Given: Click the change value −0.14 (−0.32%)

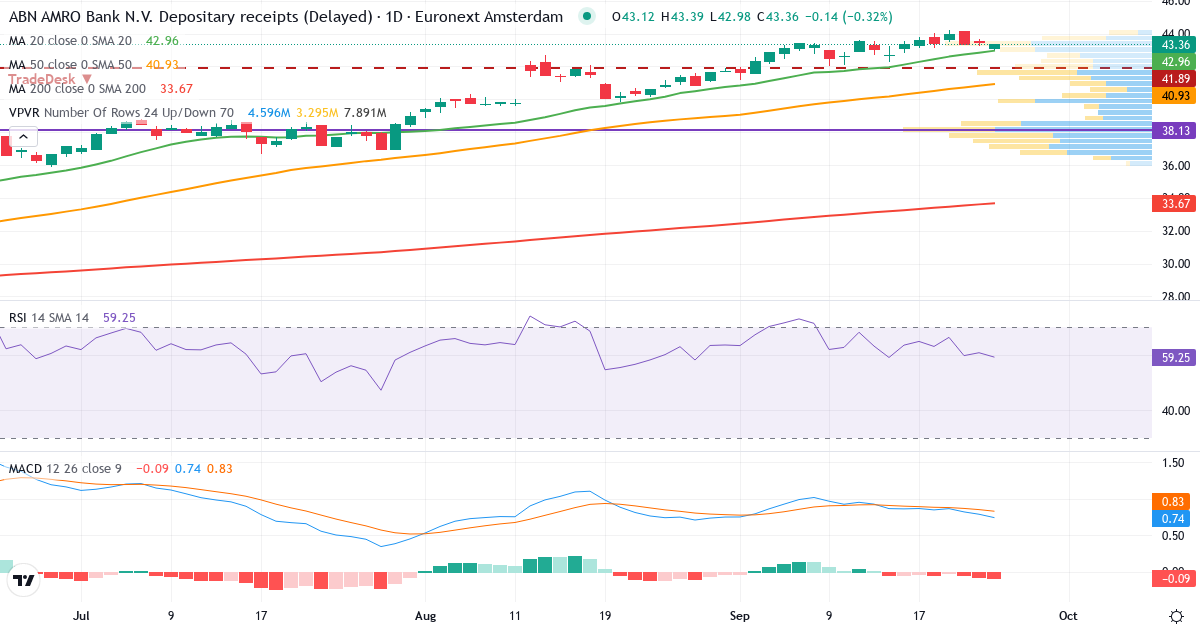Looking at the screenshot, I should pyautogui.click(x=848, y=17).
